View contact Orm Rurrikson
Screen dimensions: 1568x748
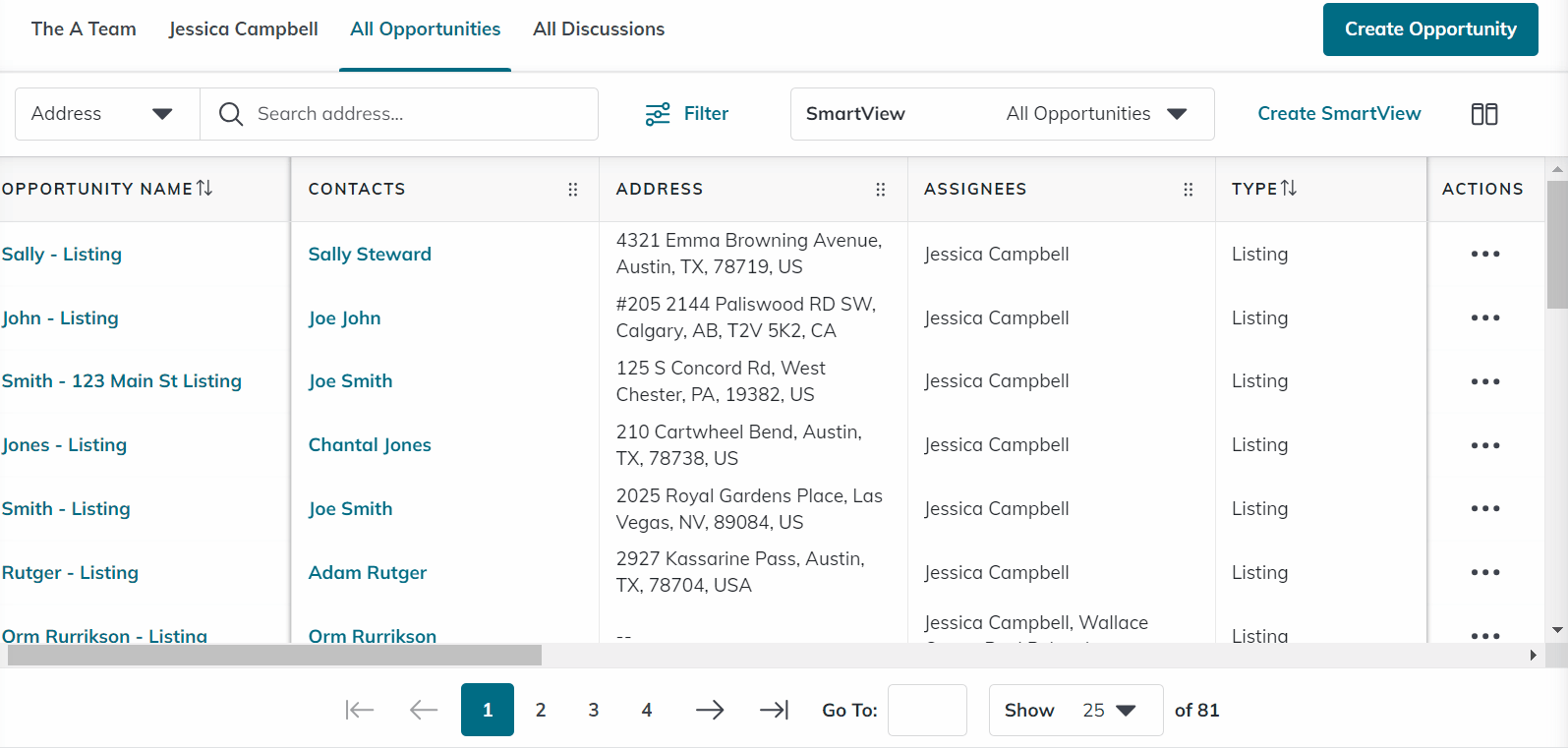pyautogui.click(x=373, y=636)
